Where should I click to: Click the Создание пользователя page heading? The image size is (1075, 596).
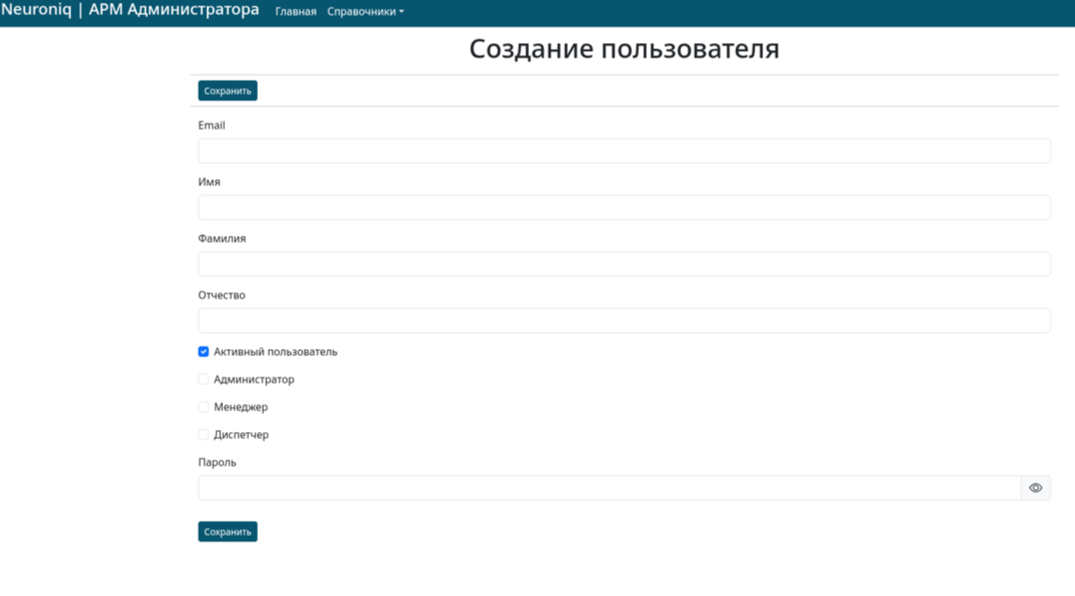click(x=624, y=49)
